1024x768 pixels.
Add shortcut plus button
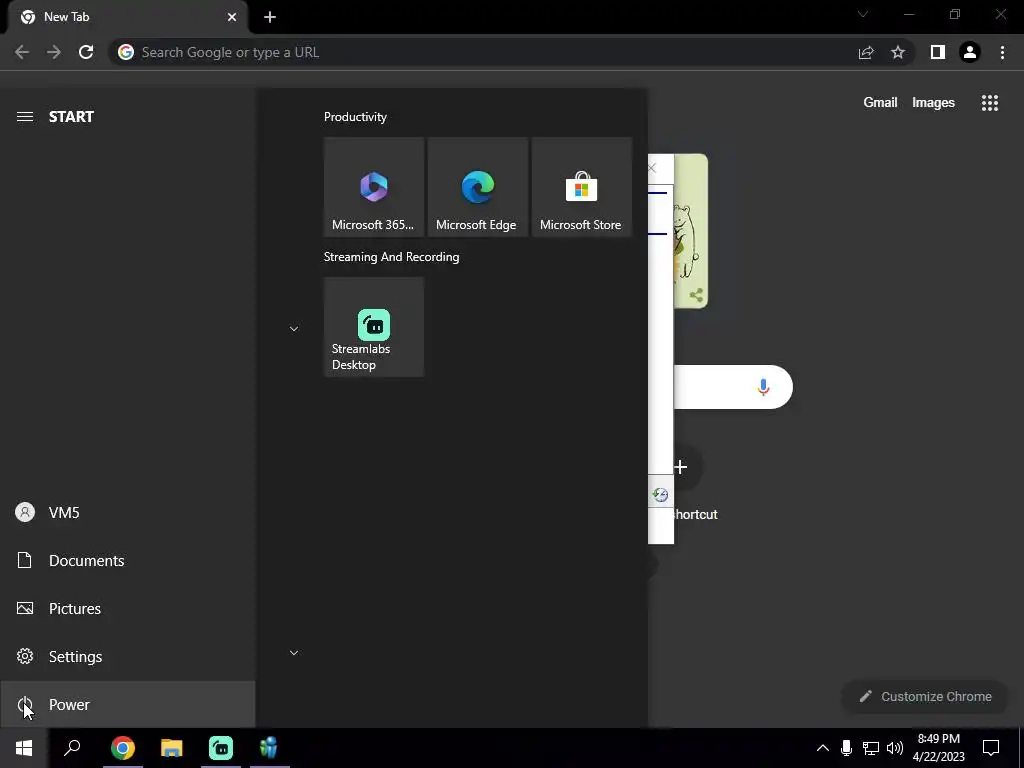pos(680,467)
